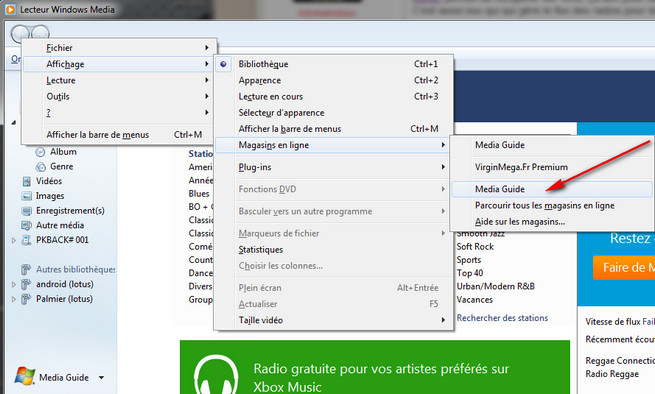Open the Urban/Modern R&B genre

point(495,287)
